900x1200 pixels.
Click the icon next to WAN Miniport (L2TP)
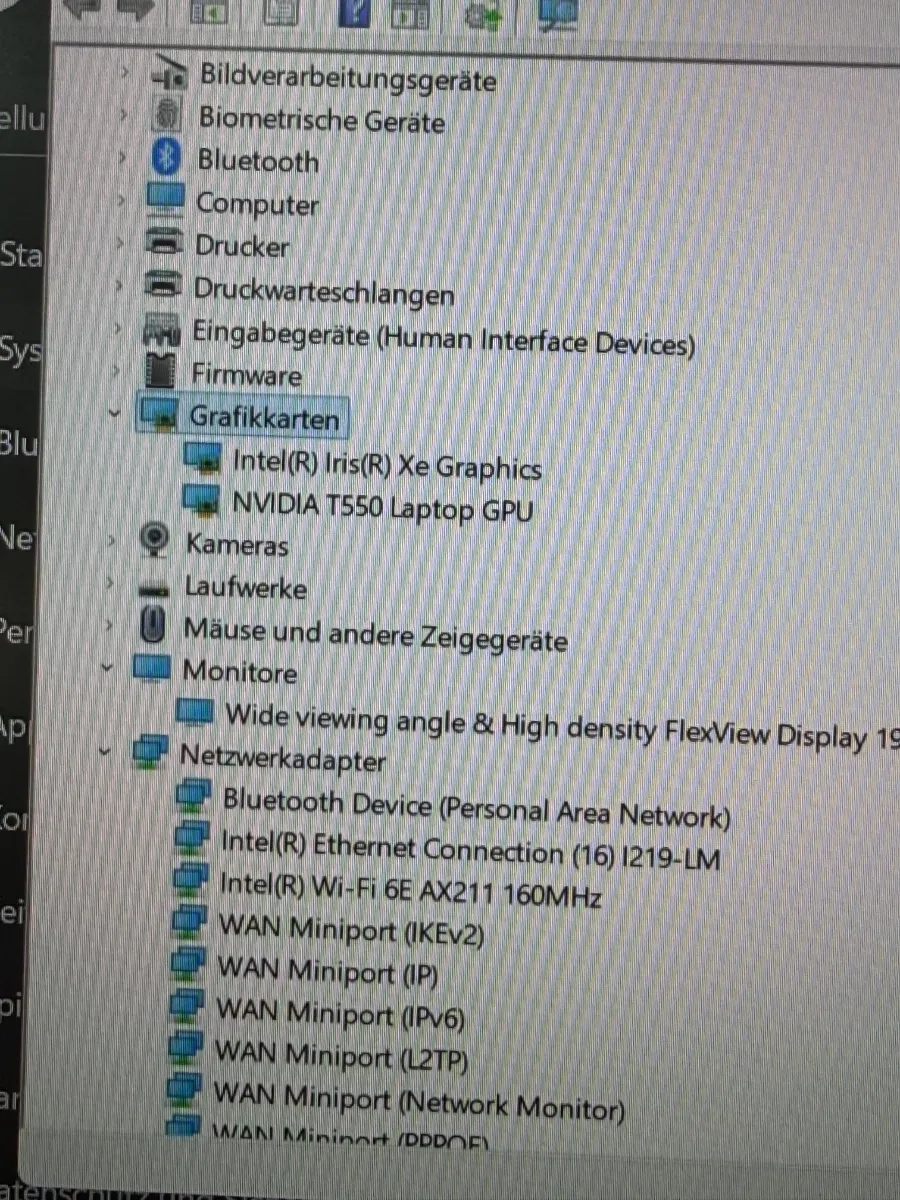pos(185,1050)
